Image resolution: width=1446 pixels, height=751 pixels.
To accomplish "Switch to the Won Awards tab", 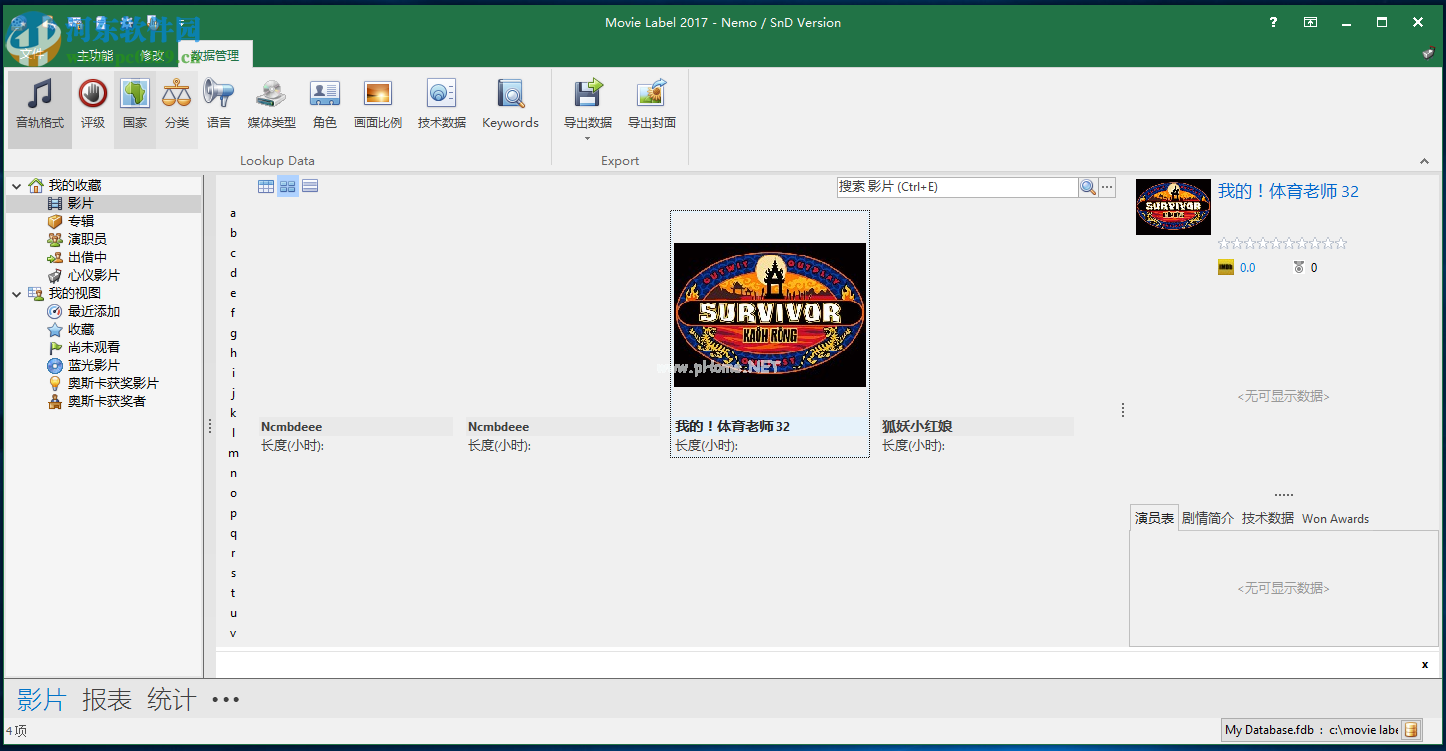I will point(1335,518).
